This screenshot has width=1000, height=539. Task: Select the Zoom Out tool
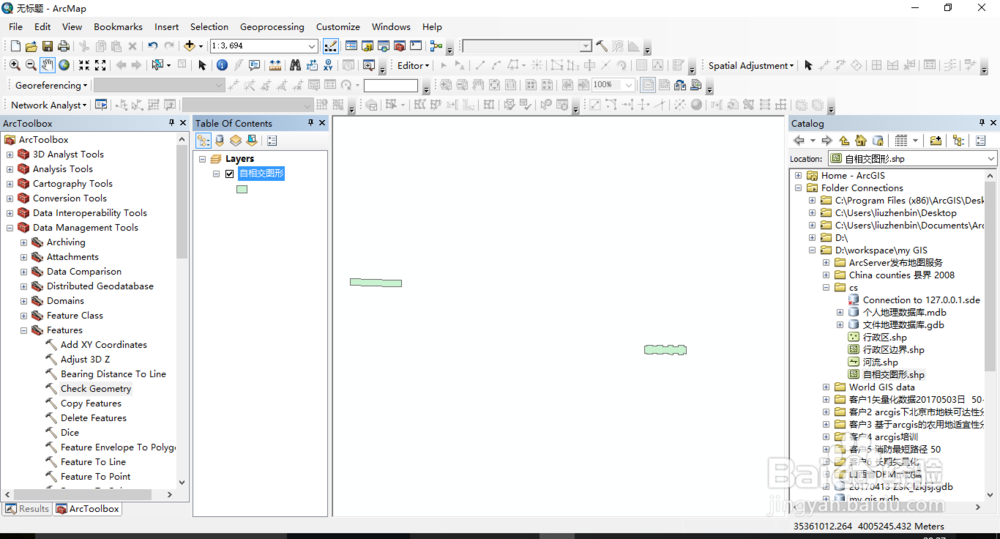point(31,65)
